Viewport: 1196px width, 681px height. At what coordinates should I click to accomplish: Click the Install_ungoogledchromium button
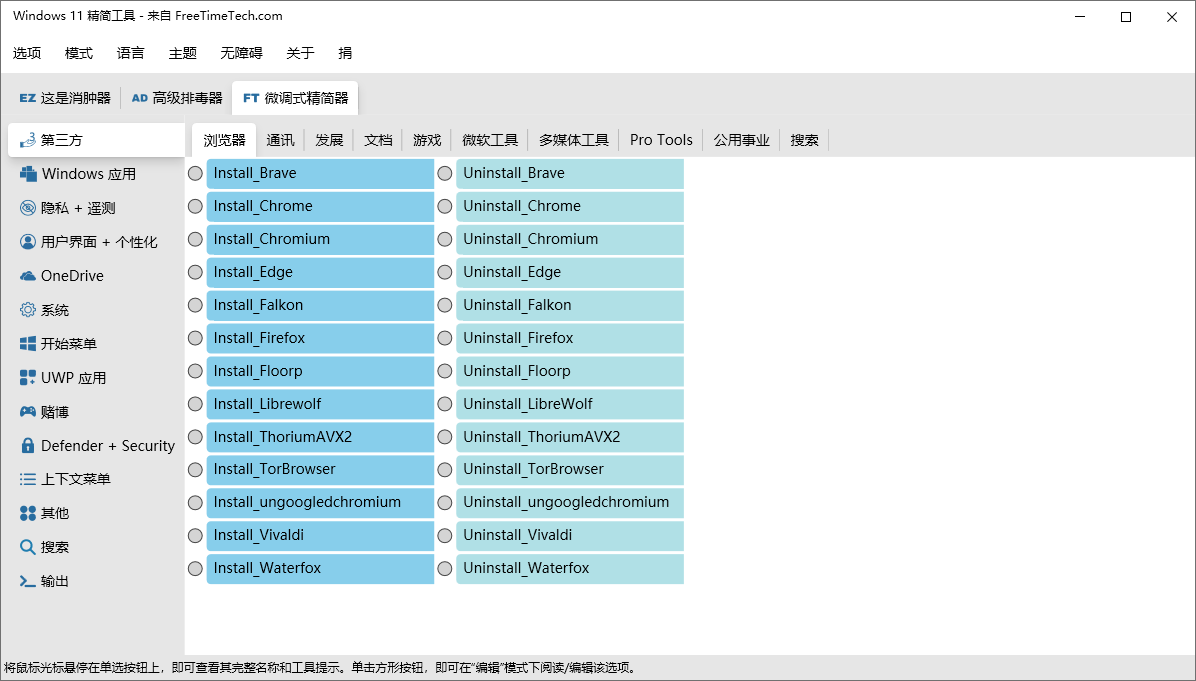click(x=320, y=503)
